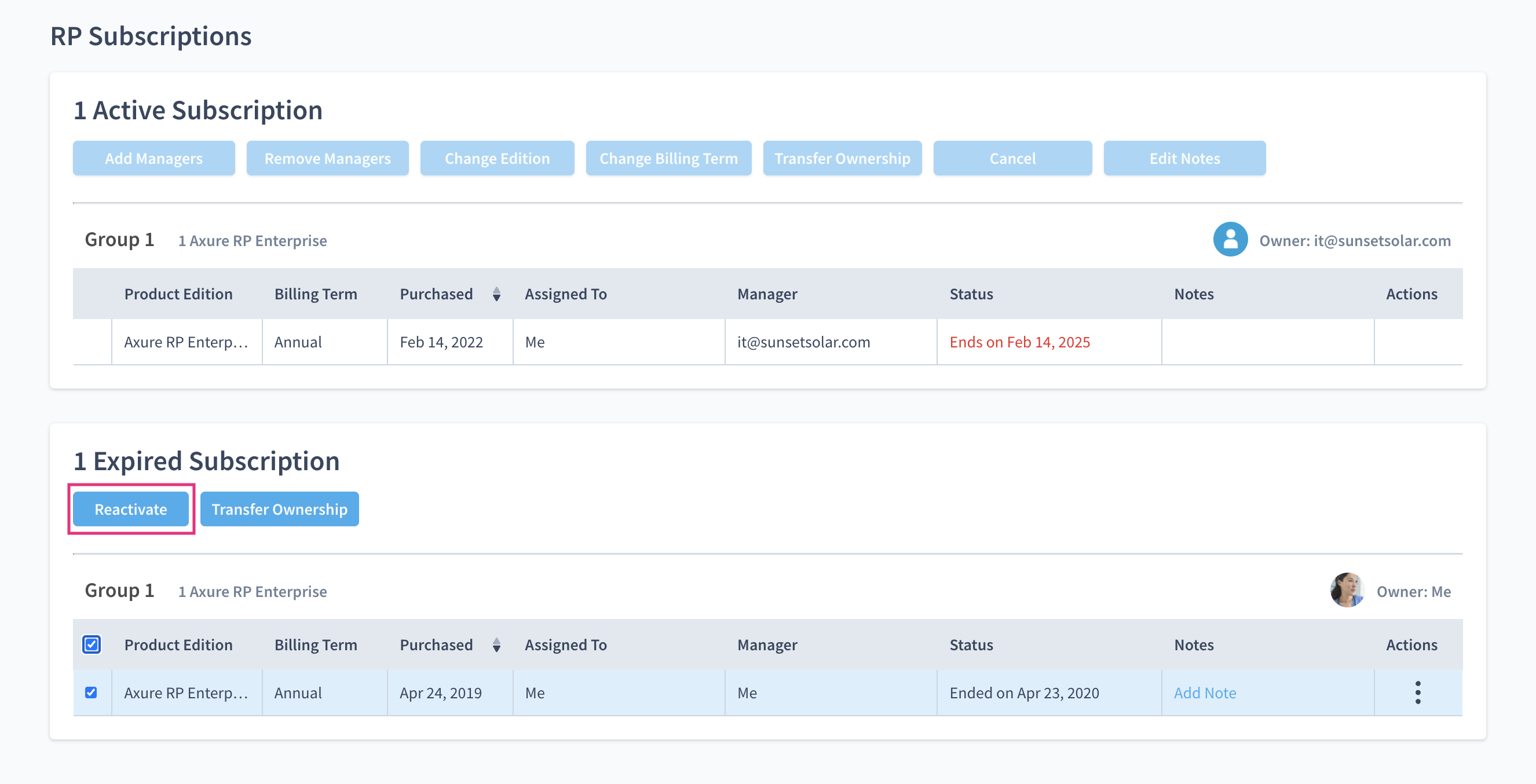Choose Change Billing Term button
The height and width of the screenshot is (784, 1536).
(668, 159)
